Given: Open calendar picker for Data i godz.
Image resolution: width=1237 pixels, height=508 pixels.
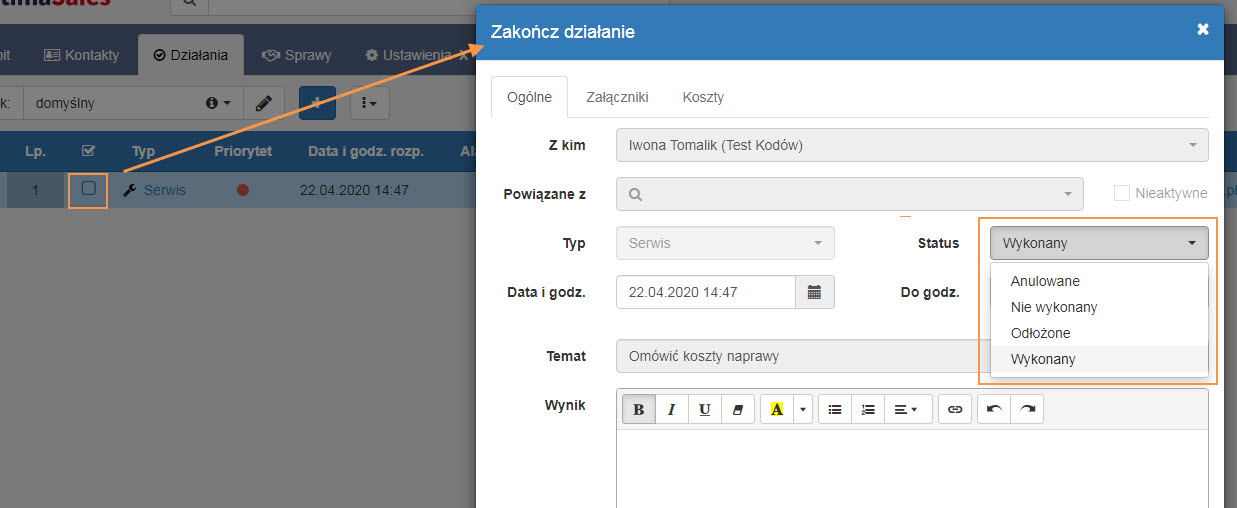Looking at the screenshot, I should pos(814,292).
